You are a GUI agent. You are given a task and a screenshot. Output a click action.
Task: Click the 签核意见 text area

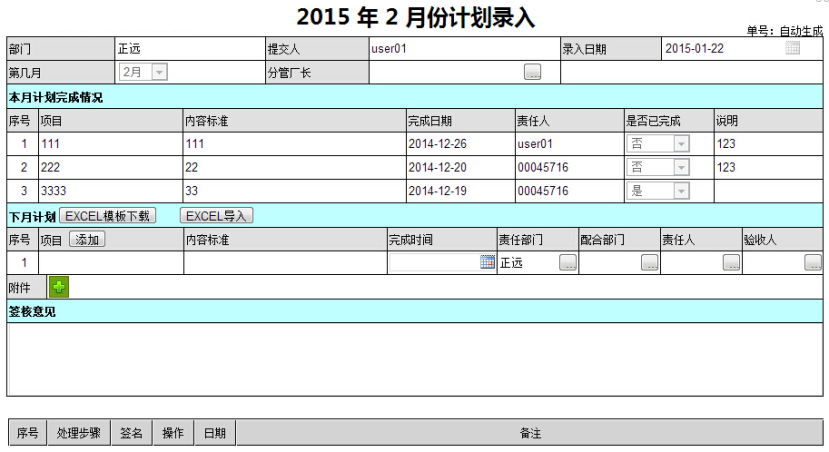point(414,359)
